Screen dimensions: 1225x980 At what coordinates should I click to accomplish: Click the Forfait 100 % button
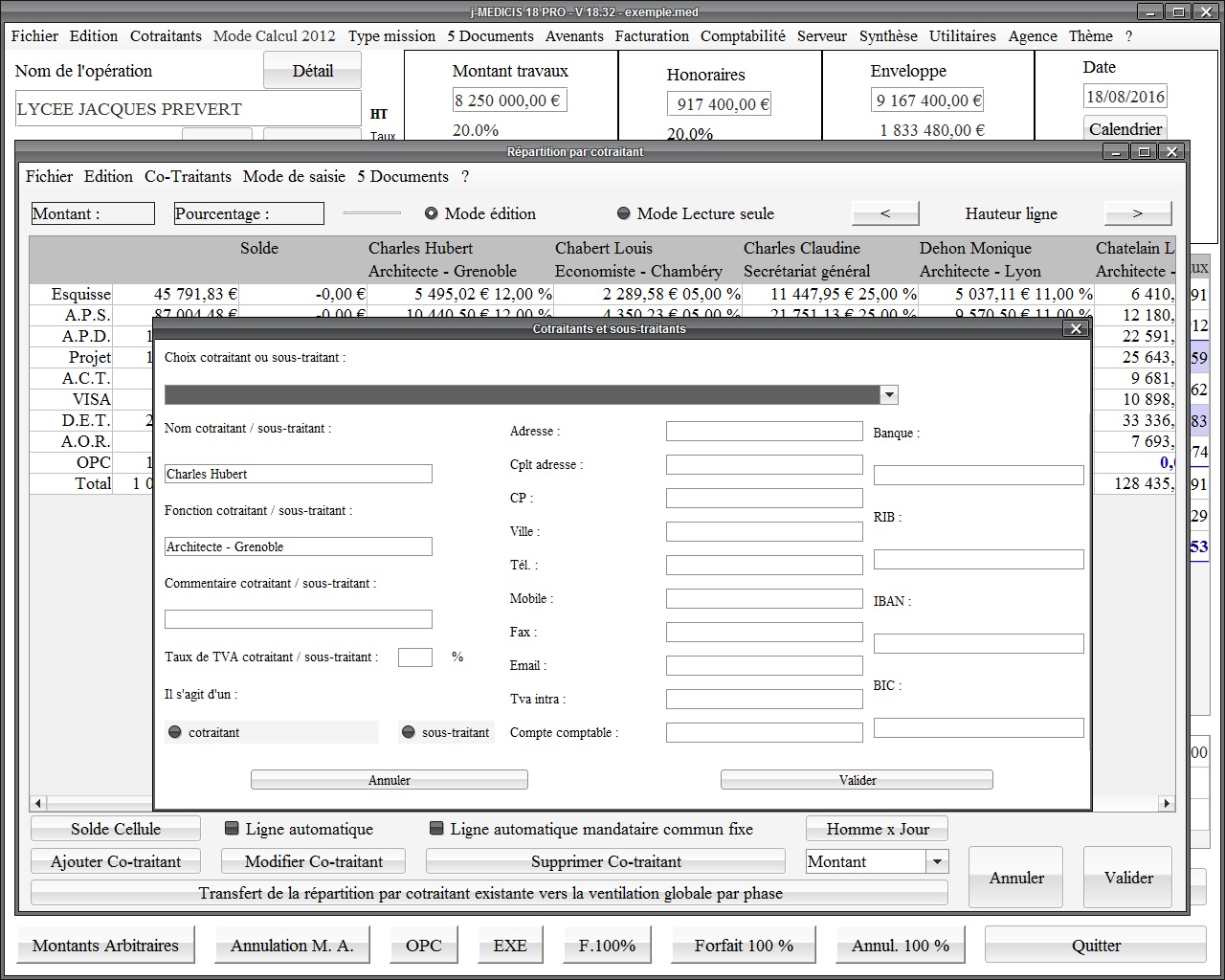coord(744,946)
